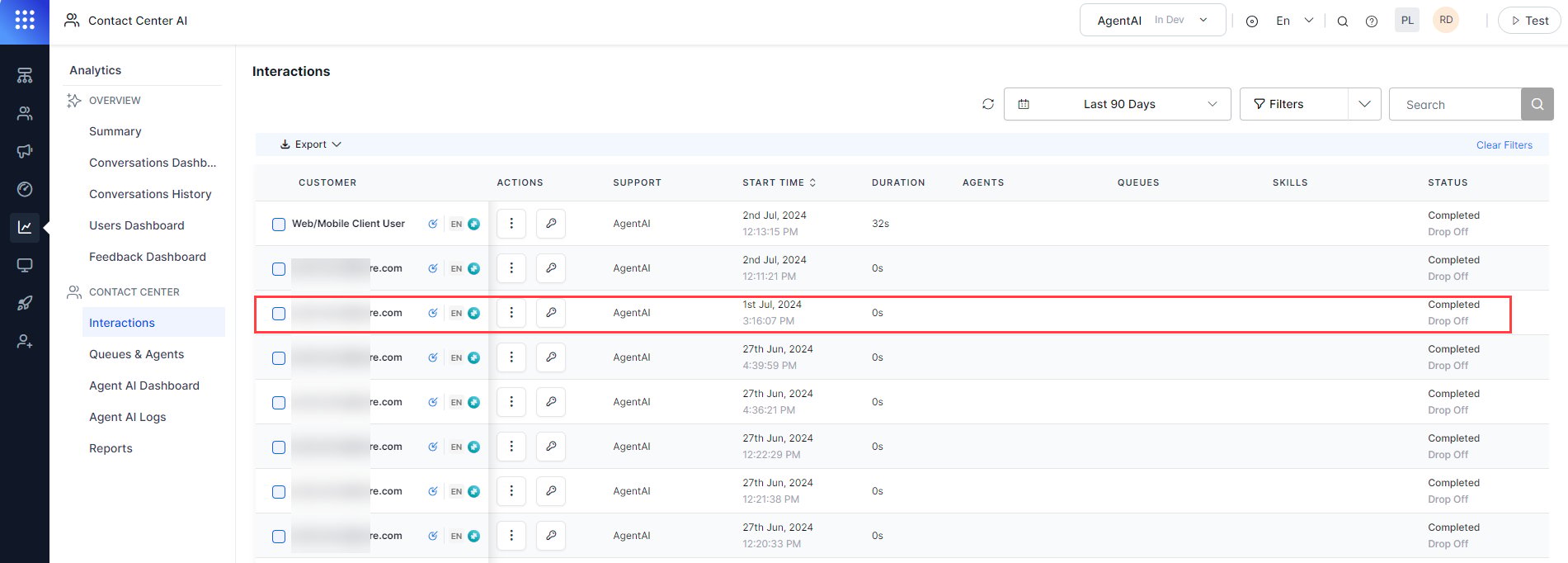Open Conversations History menu item

150,194
